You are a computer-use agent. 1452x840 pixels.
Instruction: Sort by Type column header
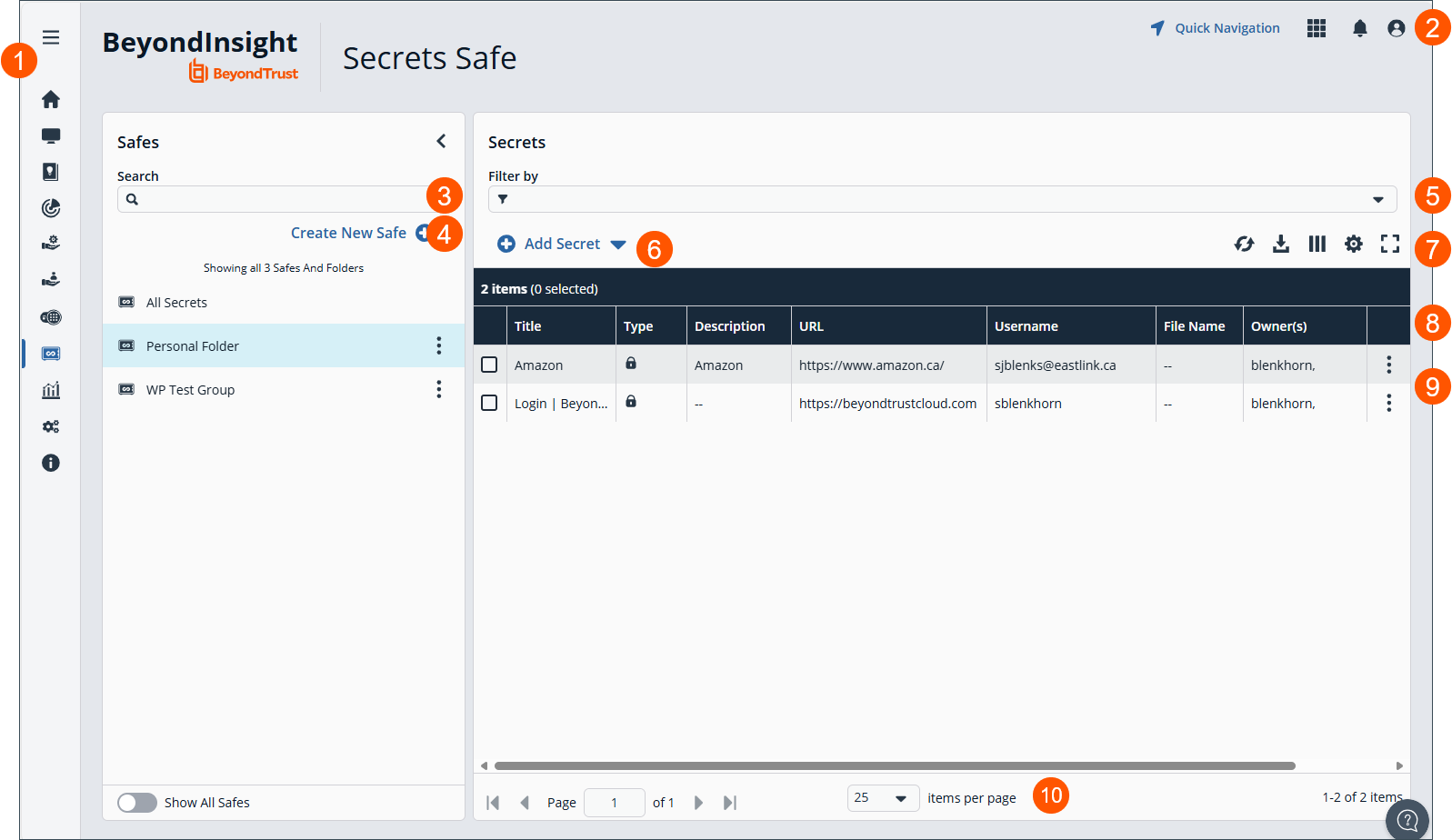pyautogui.click(x=651, y=325)
